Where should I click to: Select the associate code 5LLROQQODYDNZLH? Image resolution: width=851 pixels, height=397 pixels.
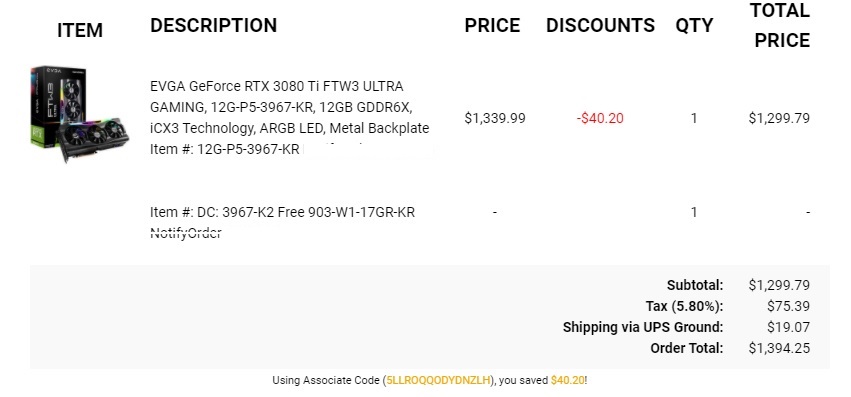438,380
